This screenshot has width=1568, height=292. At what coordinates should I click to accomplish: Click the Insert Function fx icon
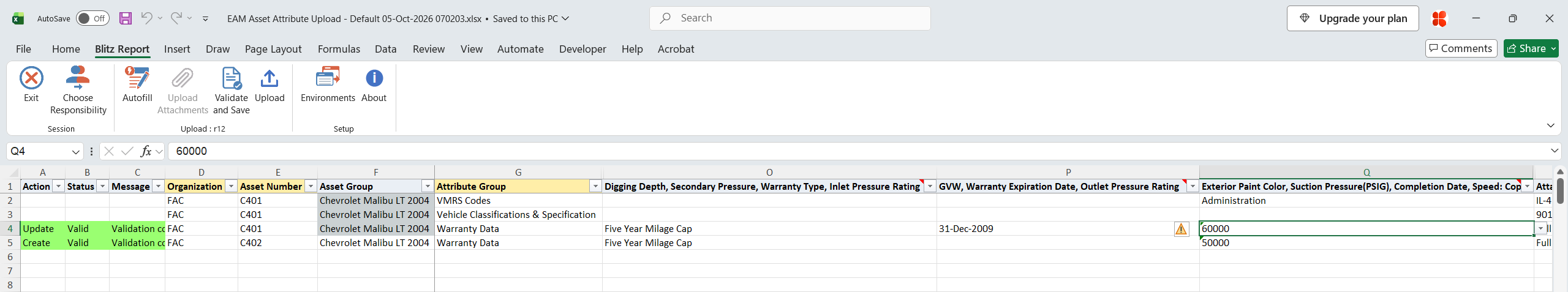[146, 151]
